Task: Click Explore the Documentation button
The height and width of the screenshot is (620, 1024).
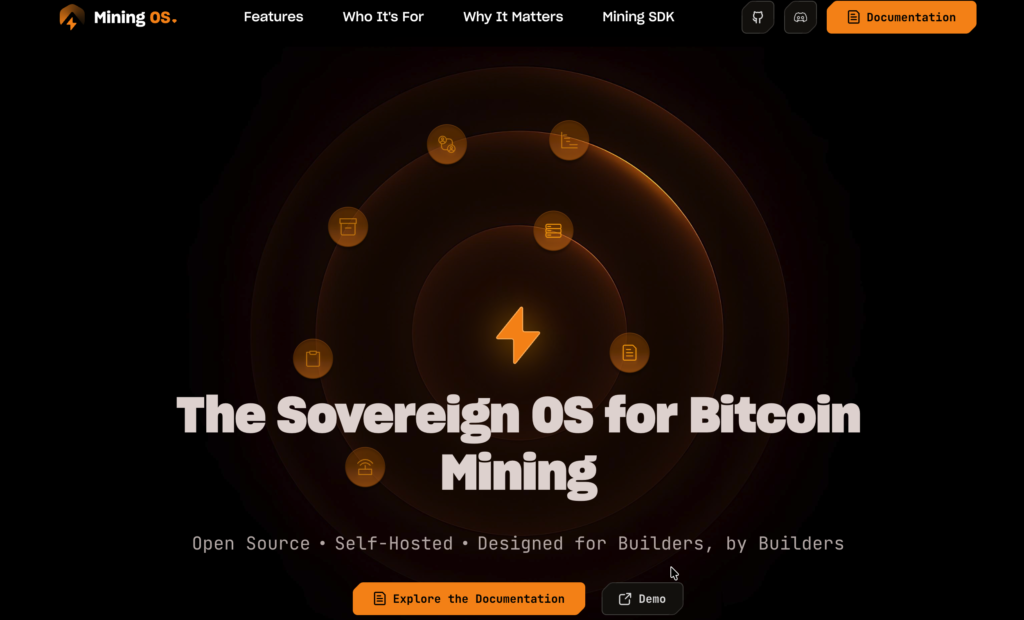Action: 469,598
